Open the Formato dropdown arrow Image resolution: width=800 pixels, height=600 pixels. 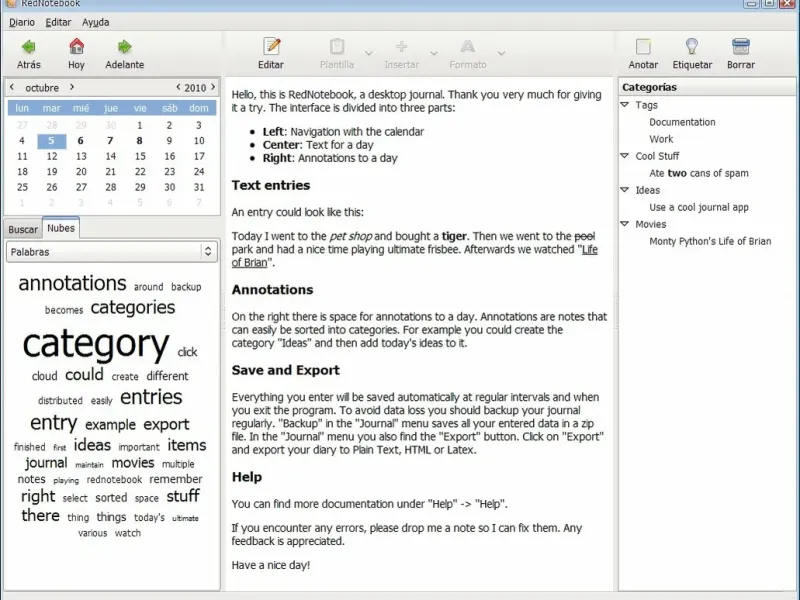pos(502,53)
